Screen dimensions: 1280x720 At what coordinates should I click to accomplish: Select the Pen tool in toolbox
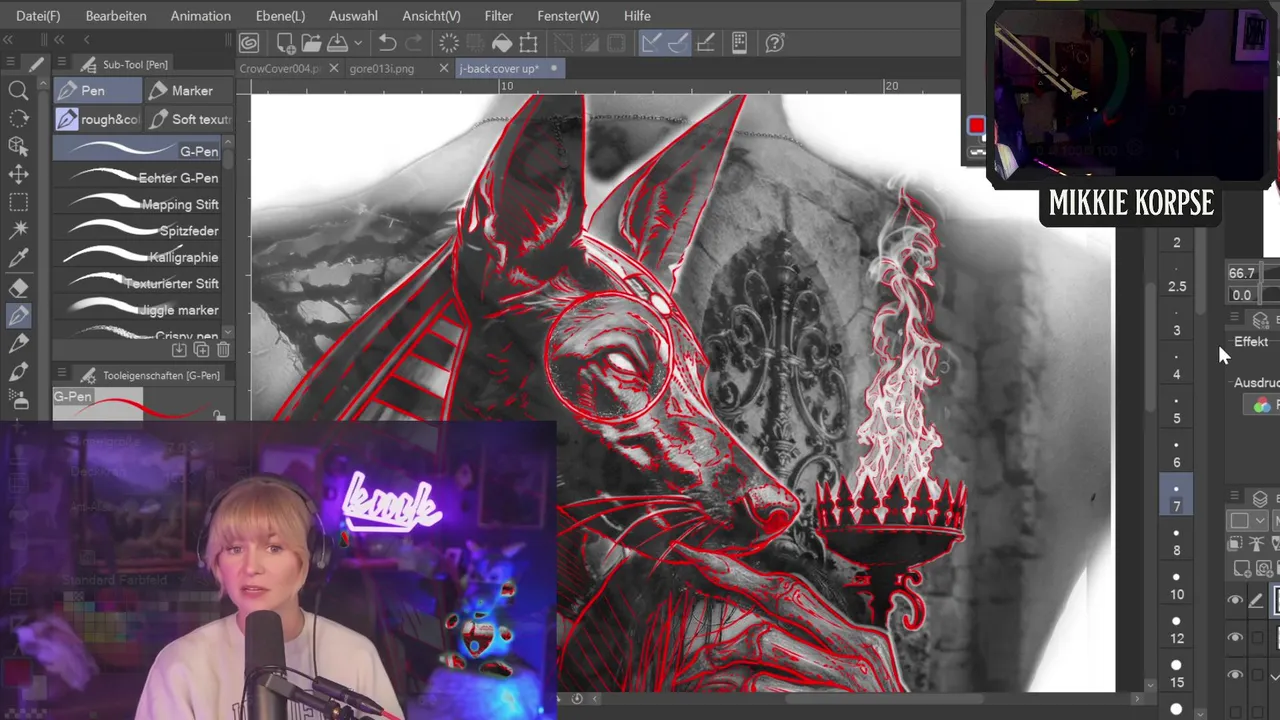18,315
